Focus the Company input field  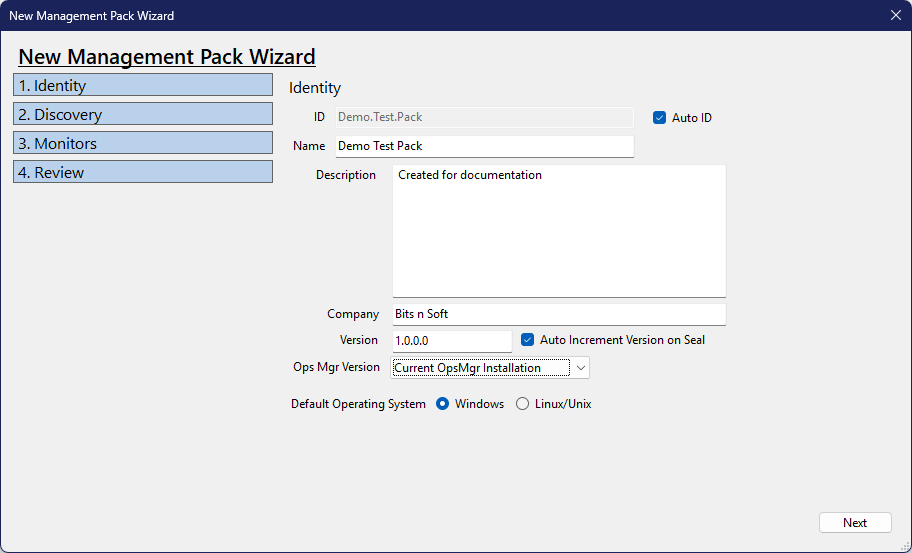tap(558, 314)
